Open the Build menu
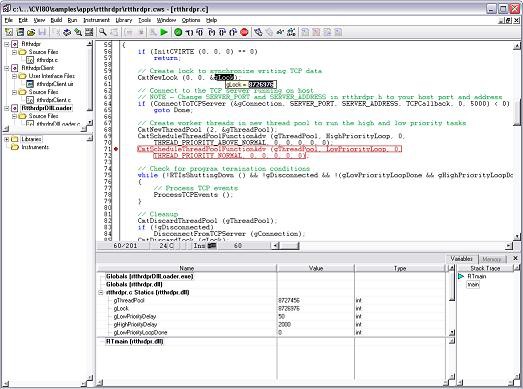Viewport: 523px width, 389px height. [56, 20]
